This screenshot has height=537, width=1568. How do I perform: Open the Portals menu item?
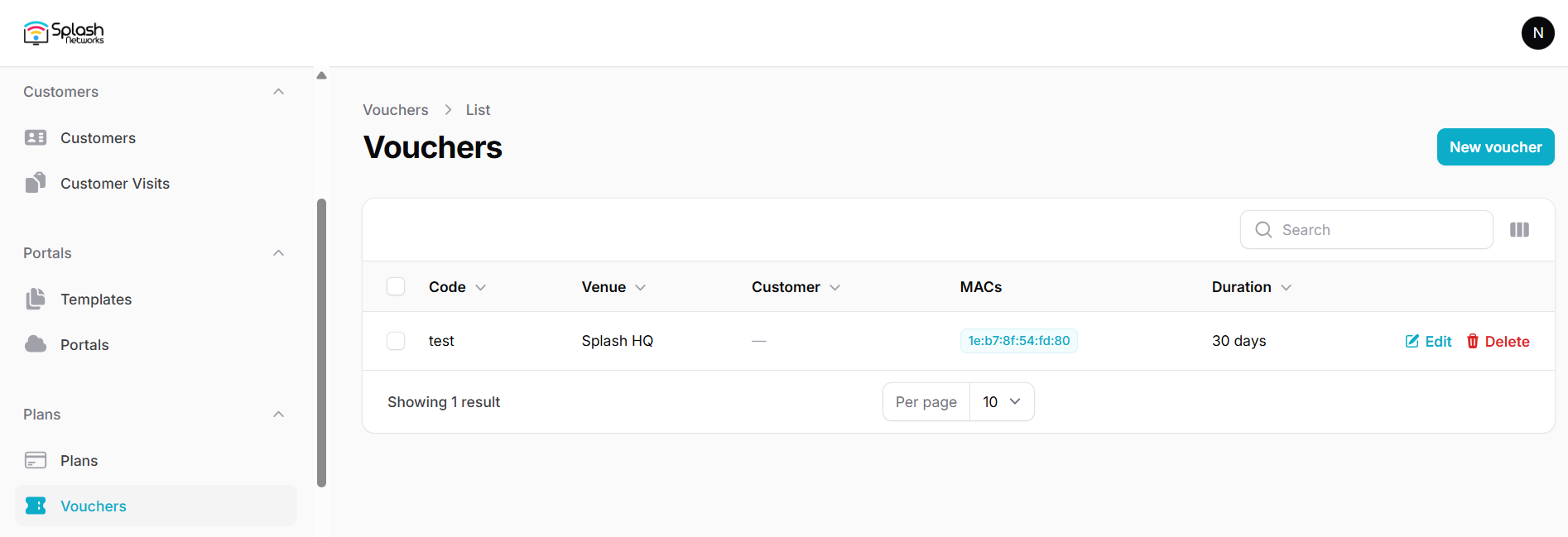[156, 344]
